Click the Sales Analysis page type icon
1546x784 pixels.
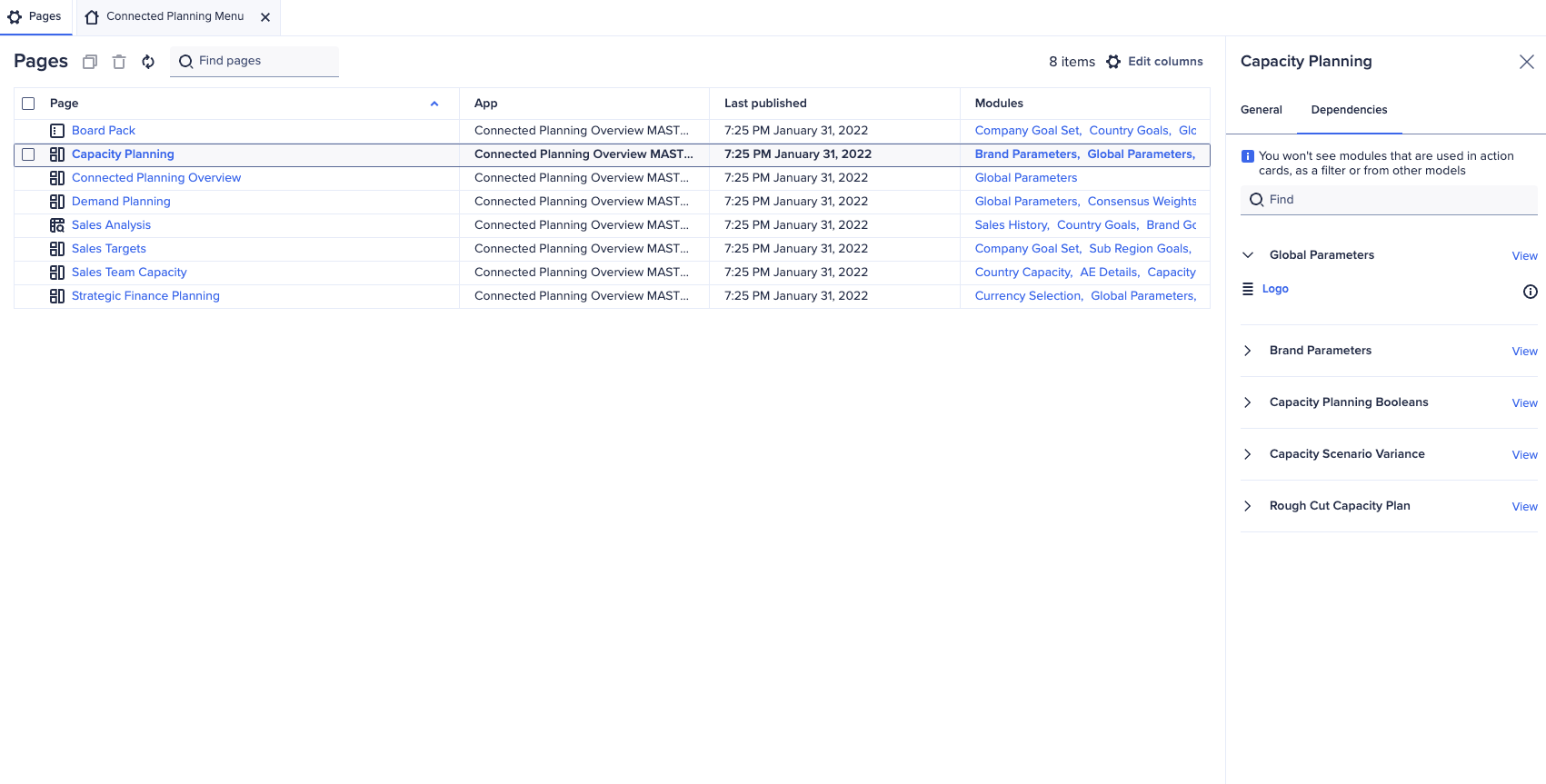pos(57,225)
